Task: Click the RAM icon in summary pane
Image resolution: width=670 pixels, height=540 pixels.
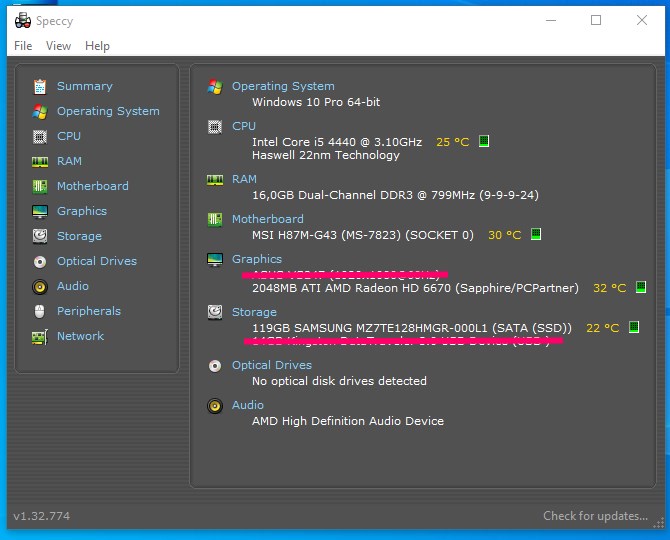Action: coord(215,180)
